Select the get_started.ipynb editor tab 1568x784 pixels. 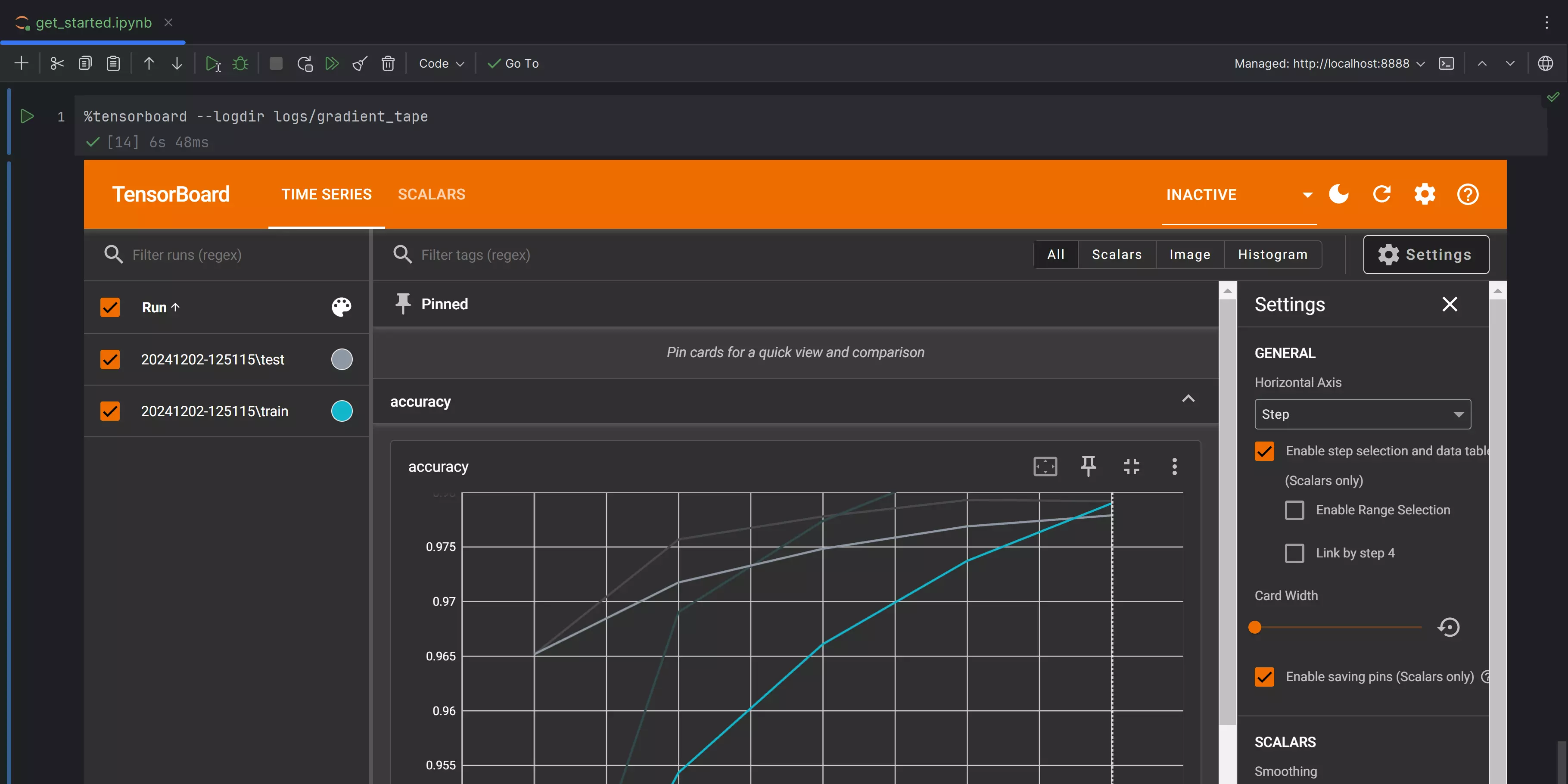(x=93, y=22)
